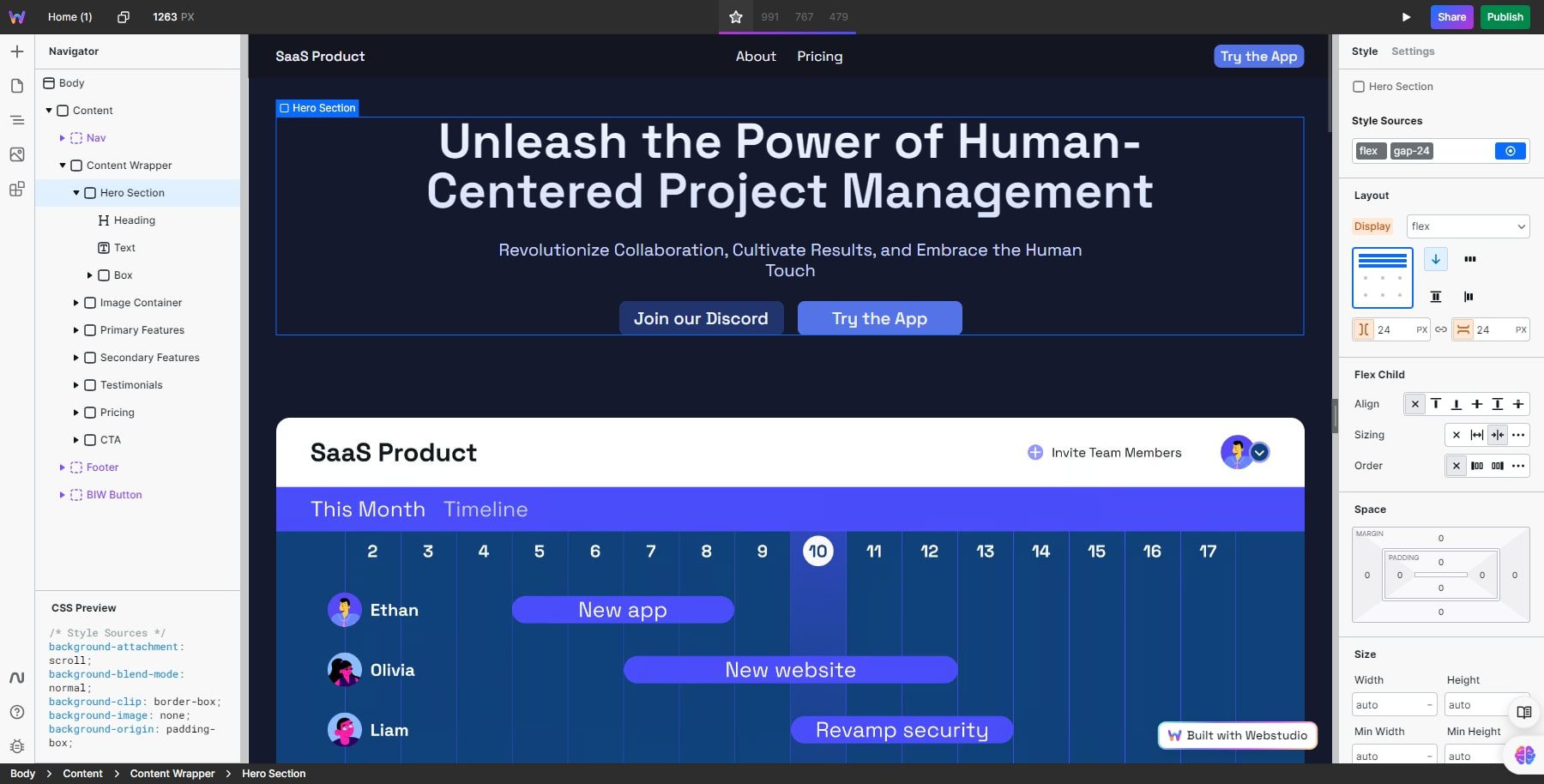Screen dimensions: 1544x784
Task: Click the plus icon to add a component
Action: point(16,51)
